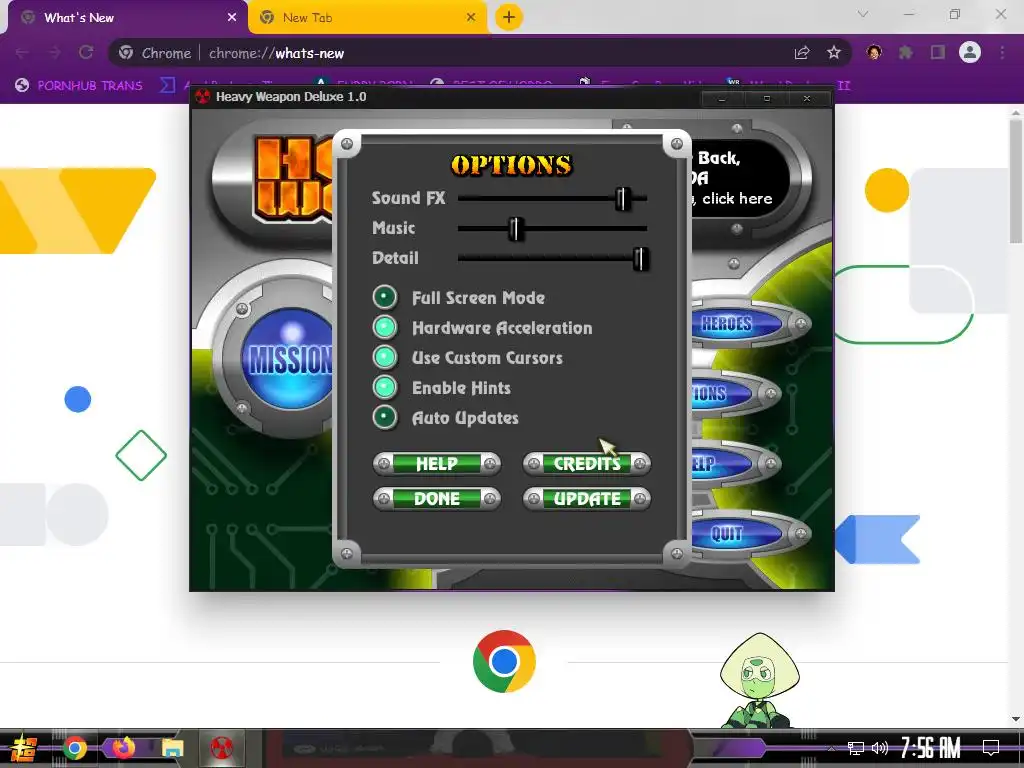
Task: Open HELP from the options dialog
Action: click(x=437, y=464)
